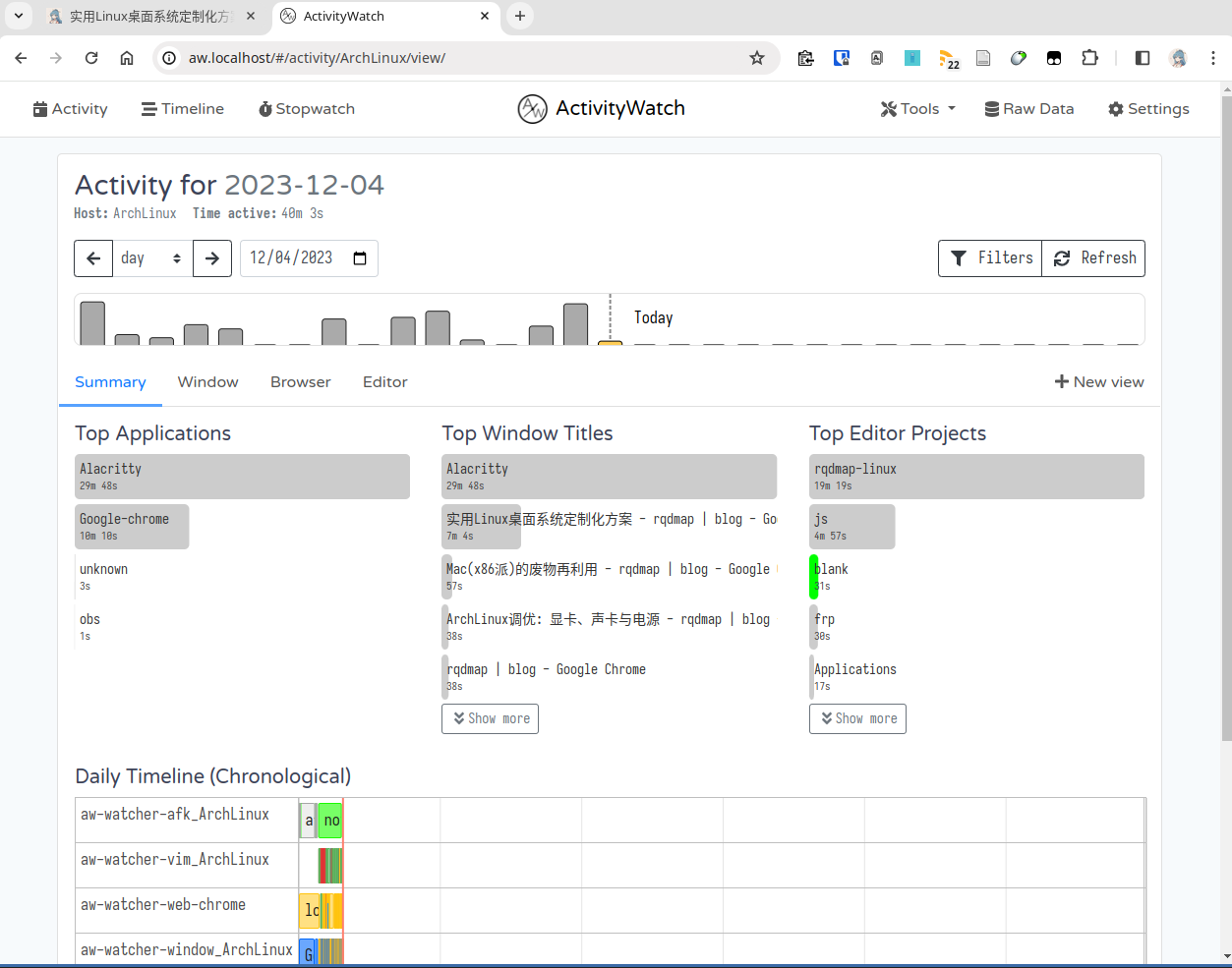This screenshot has width=1232, height=968.
Task: Refresh the activity data
Action: pyautogui.click(x=1093, y=258)
